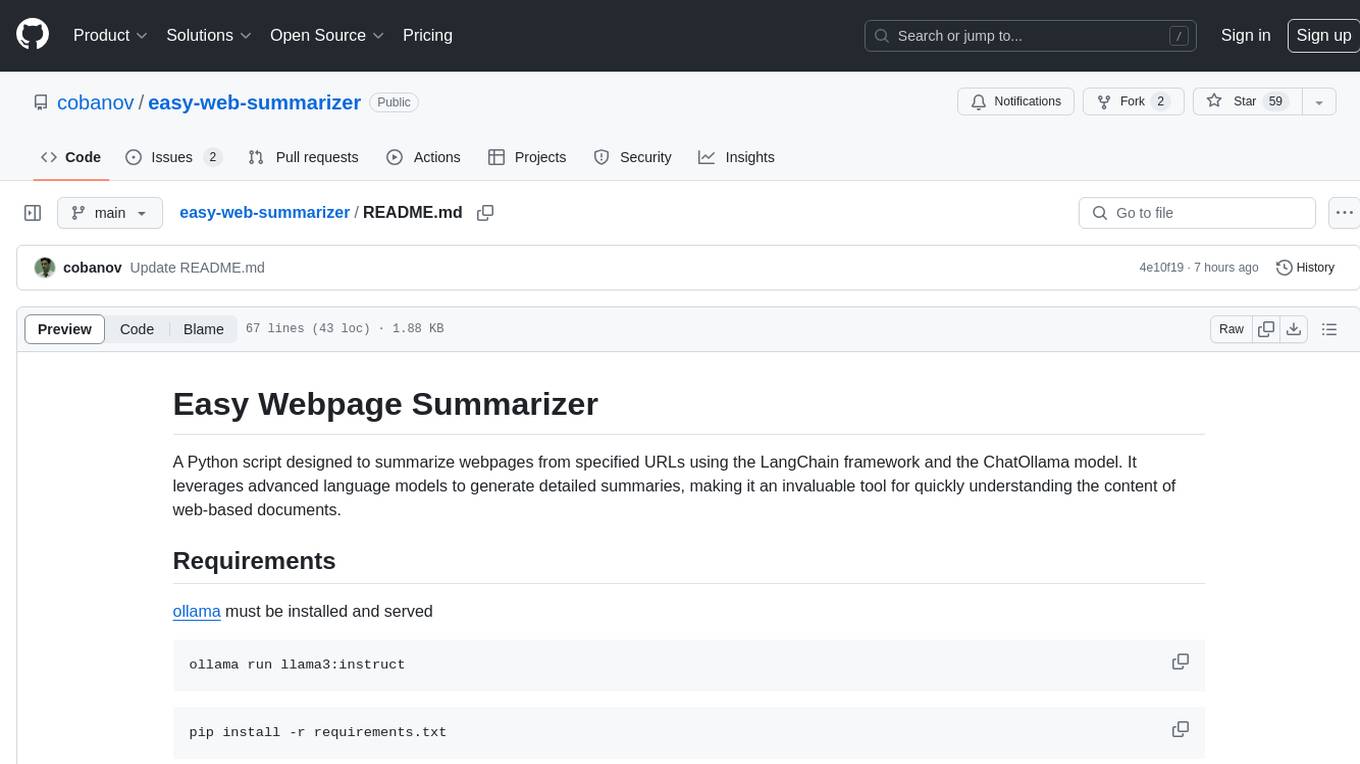Open cobanov's avatar in commit row
1360x764 pixels.
(x=44, y=268)
